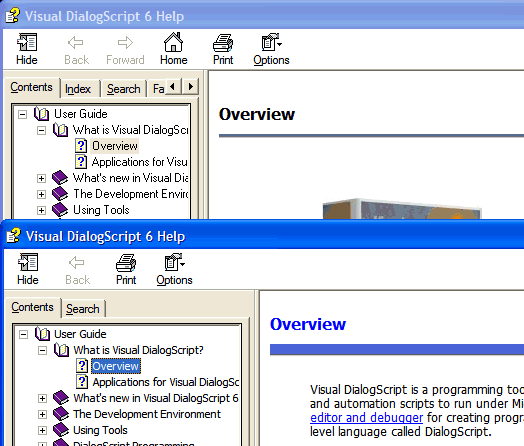Switch to Search tab in lower window
Viewport: 524px width, 446px height.
pos(83,309)
